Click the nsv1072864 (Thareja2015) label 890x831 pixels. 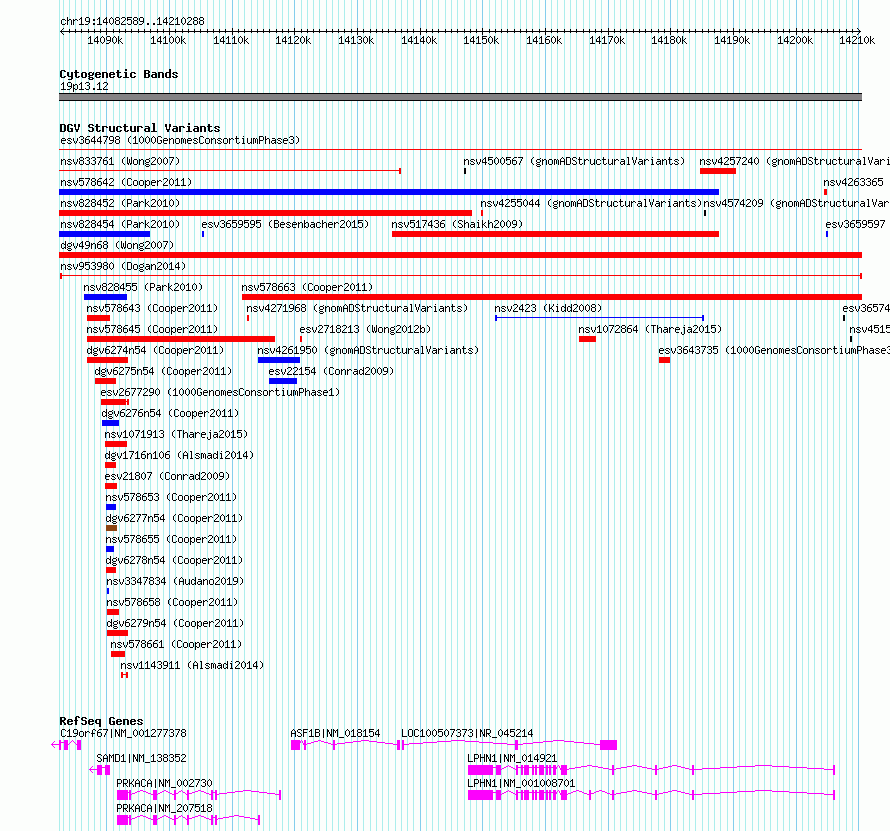(650, 329)
